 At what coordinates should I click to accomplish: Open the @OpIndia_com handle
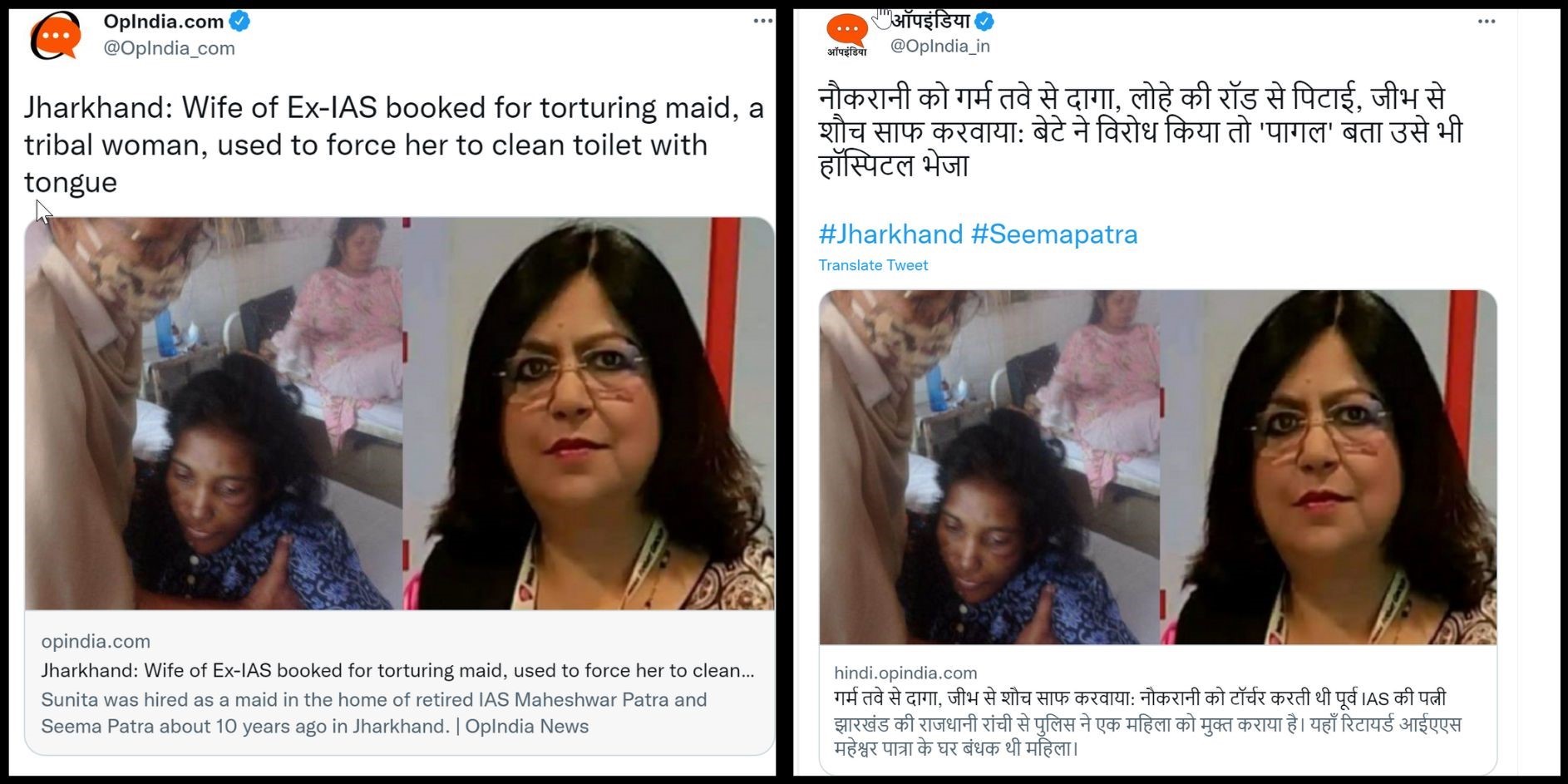tap(169, 48)
